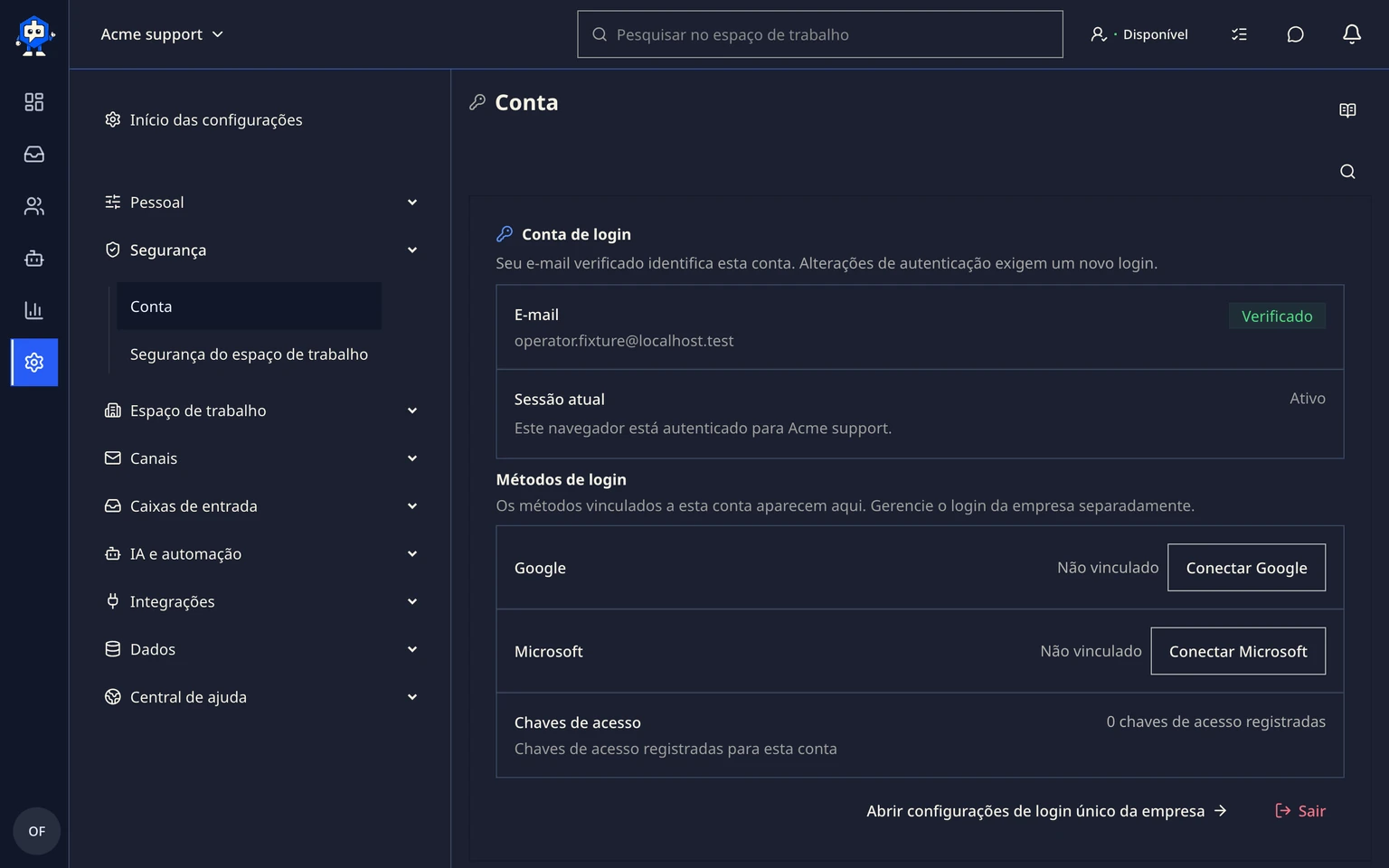Open the chat bubble icon in top bar
The height and width of the screenshot is (868, 1389).
(x=1295, y=34)
